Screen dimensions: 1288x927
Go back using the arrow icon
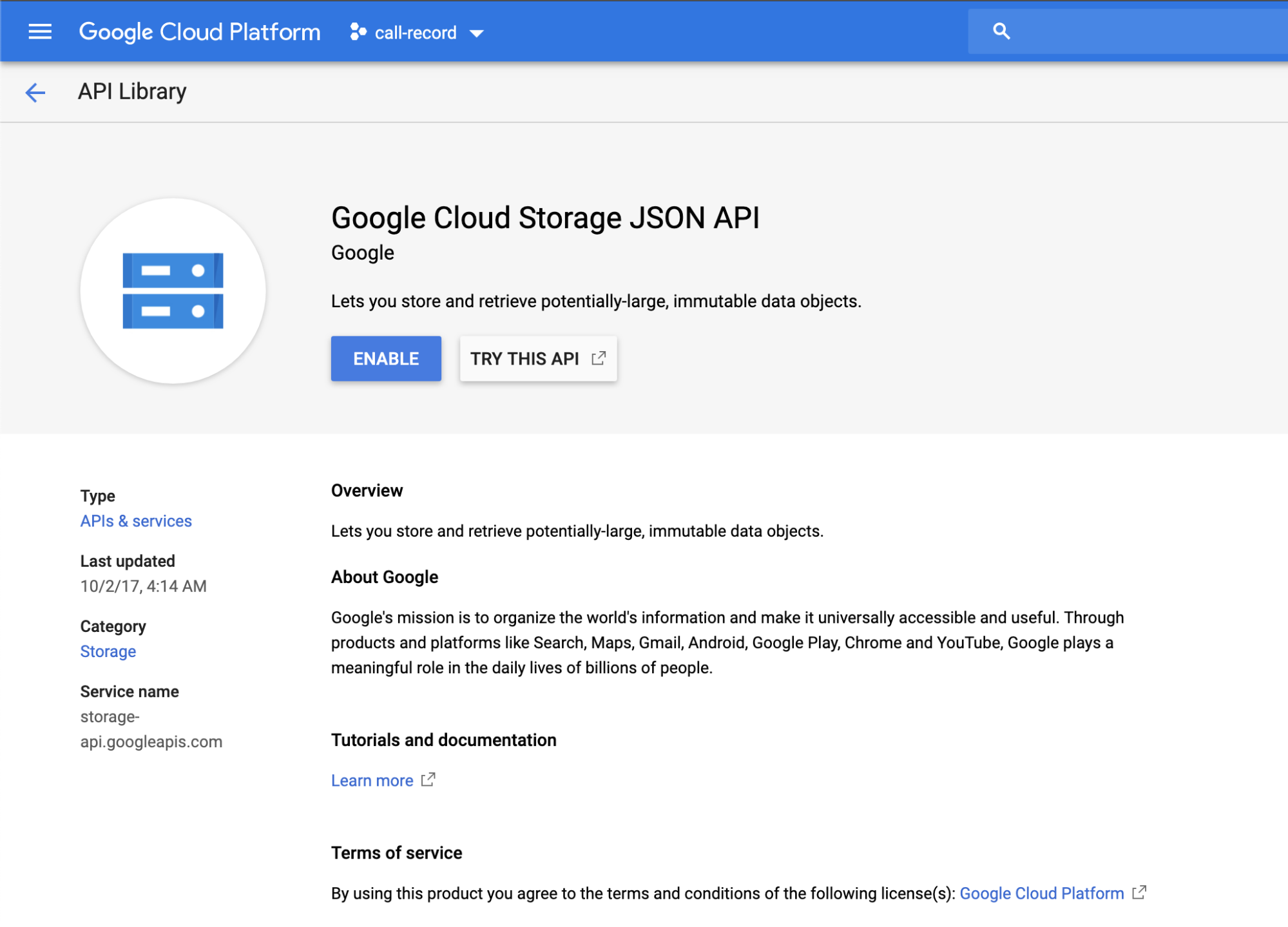(35, 93)
